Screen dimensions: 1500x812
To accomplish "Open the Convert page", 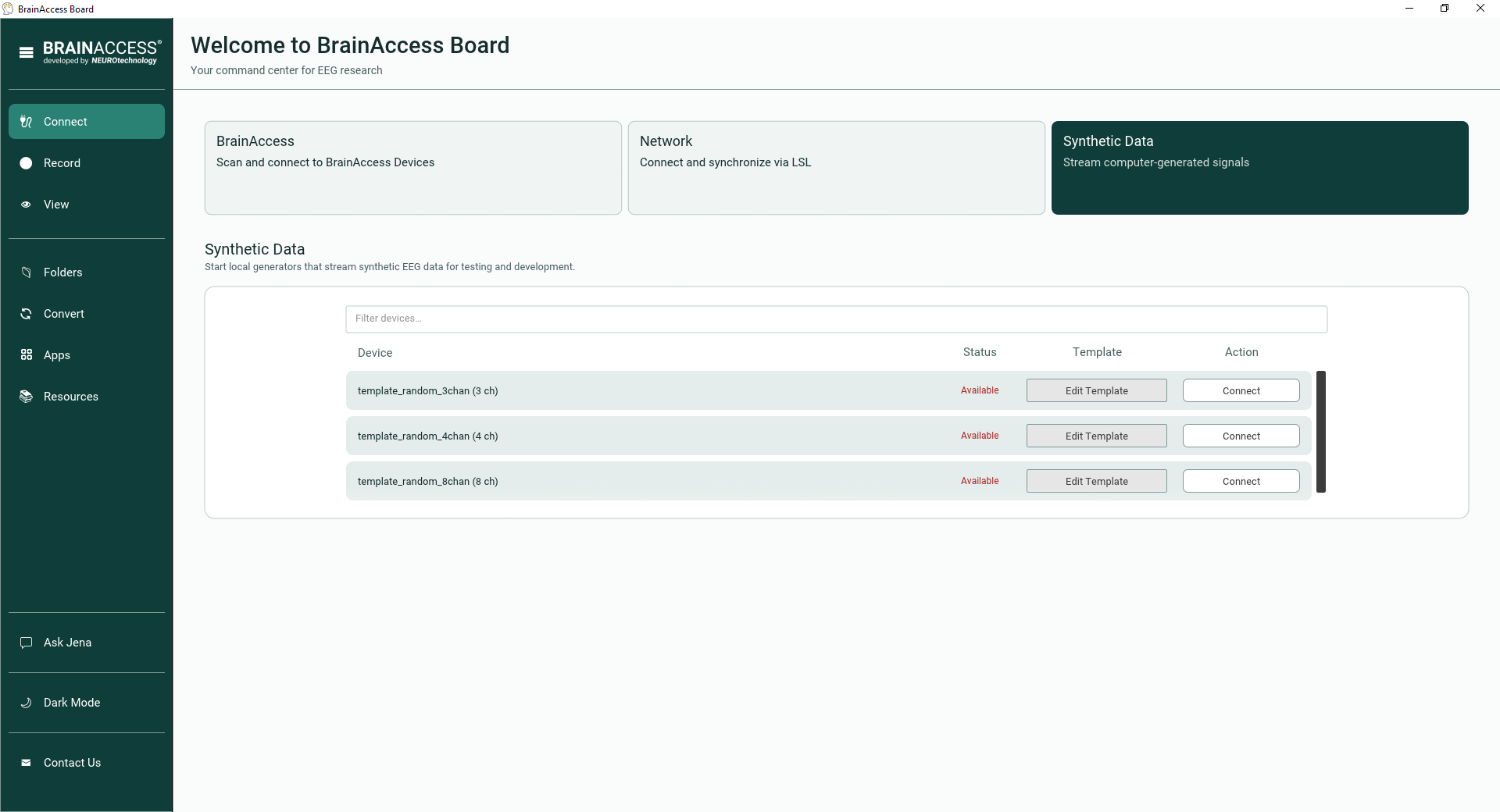I will click(87, 314).
